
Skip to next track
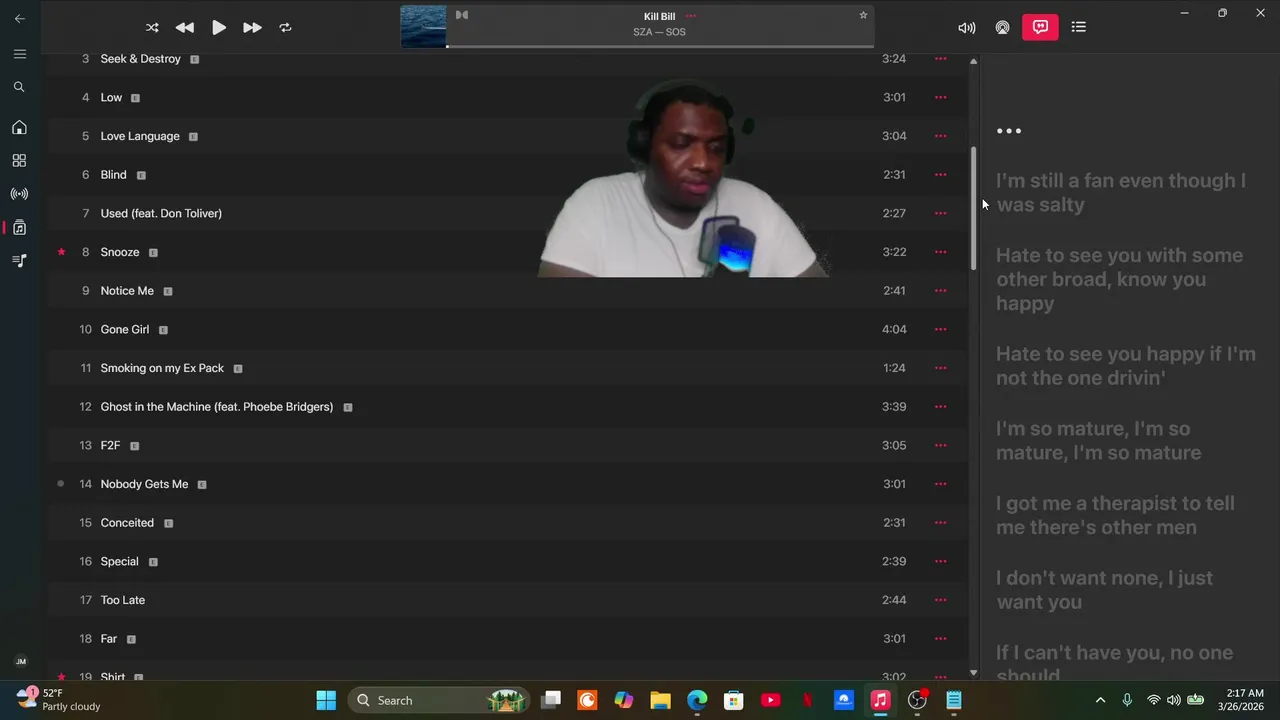tap(252, 28)
